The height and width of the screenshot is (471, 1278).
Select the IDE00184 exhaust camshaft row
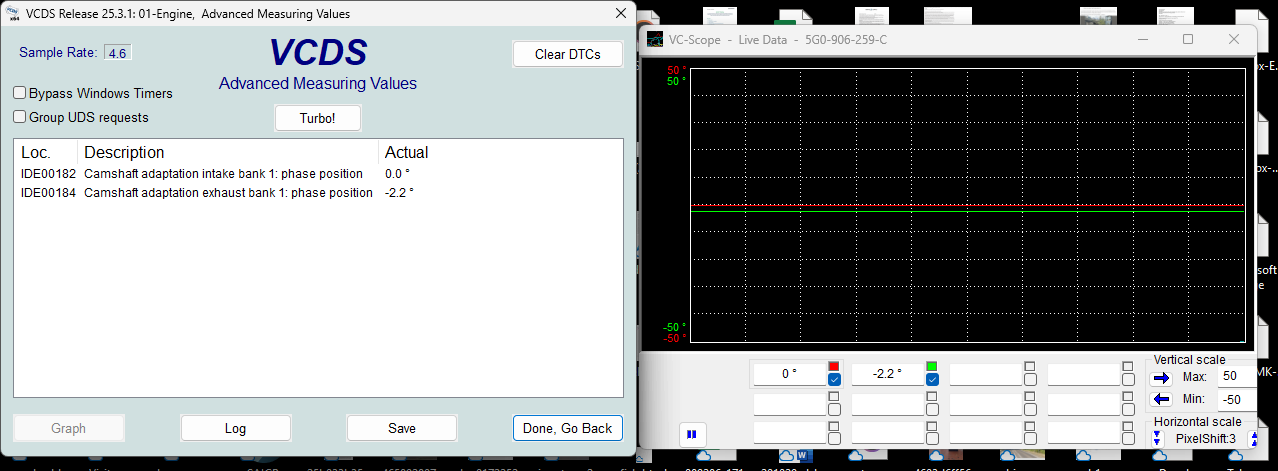coord(318,192)
